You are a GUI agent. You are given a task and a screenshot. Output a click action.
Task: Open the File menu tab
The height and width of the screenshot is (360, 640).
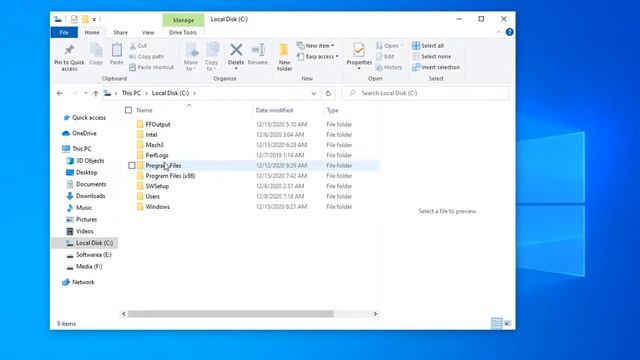pyautogui.click(x=64, y=32)
